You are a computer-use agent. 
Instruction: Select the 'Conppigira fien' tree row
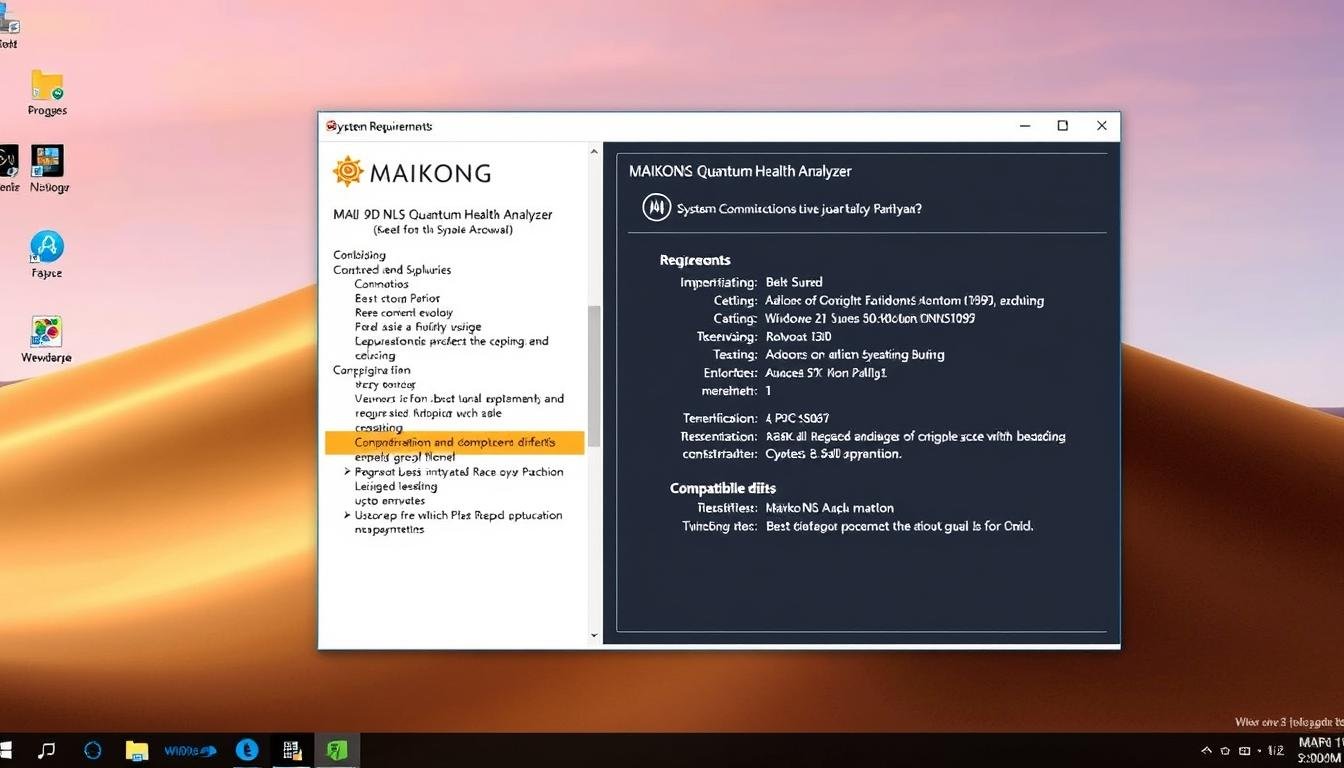click(x=371, y=370)
